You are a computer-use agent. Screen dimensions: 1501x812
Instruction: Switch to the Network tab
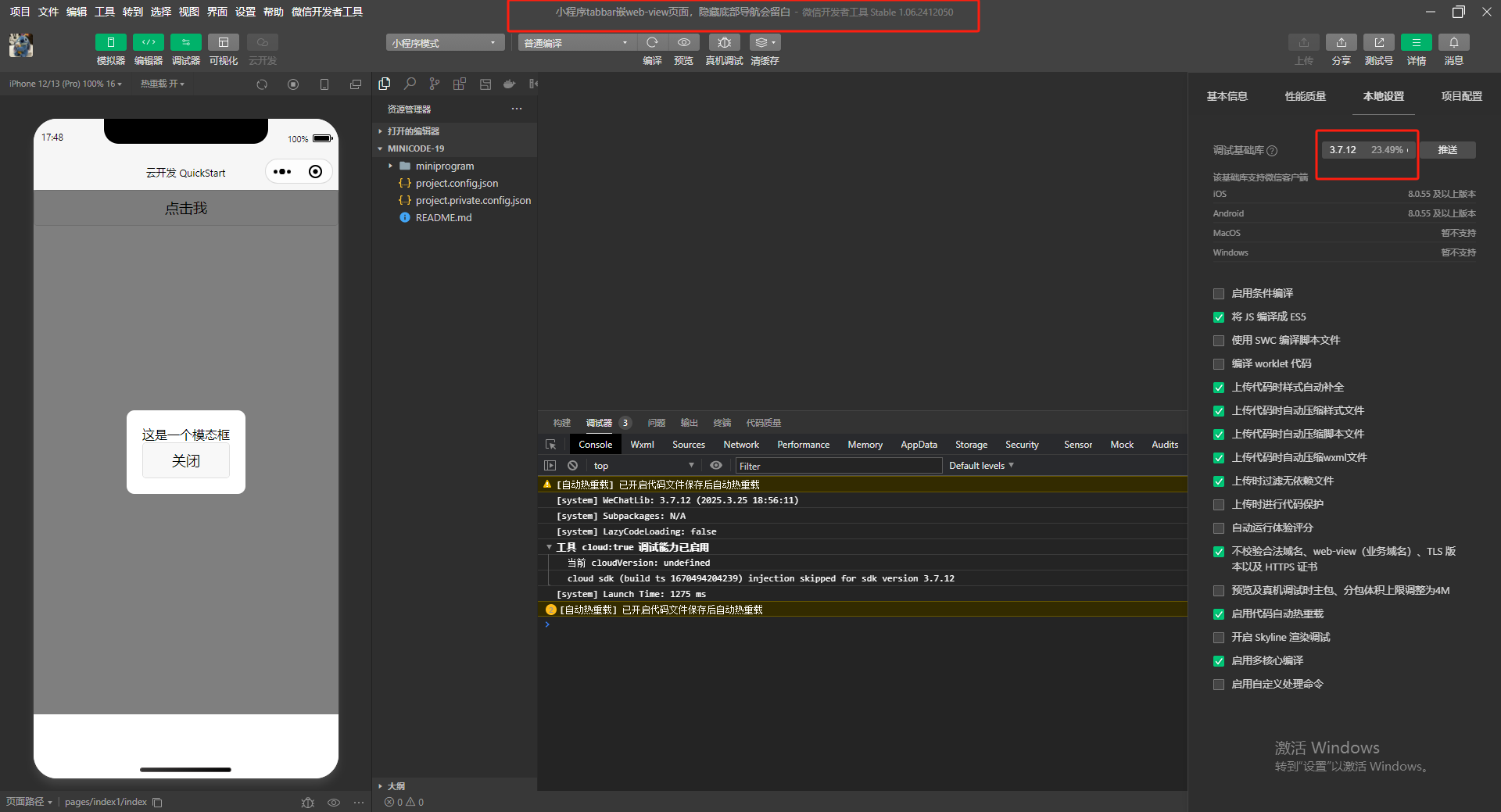pos(741,444)
